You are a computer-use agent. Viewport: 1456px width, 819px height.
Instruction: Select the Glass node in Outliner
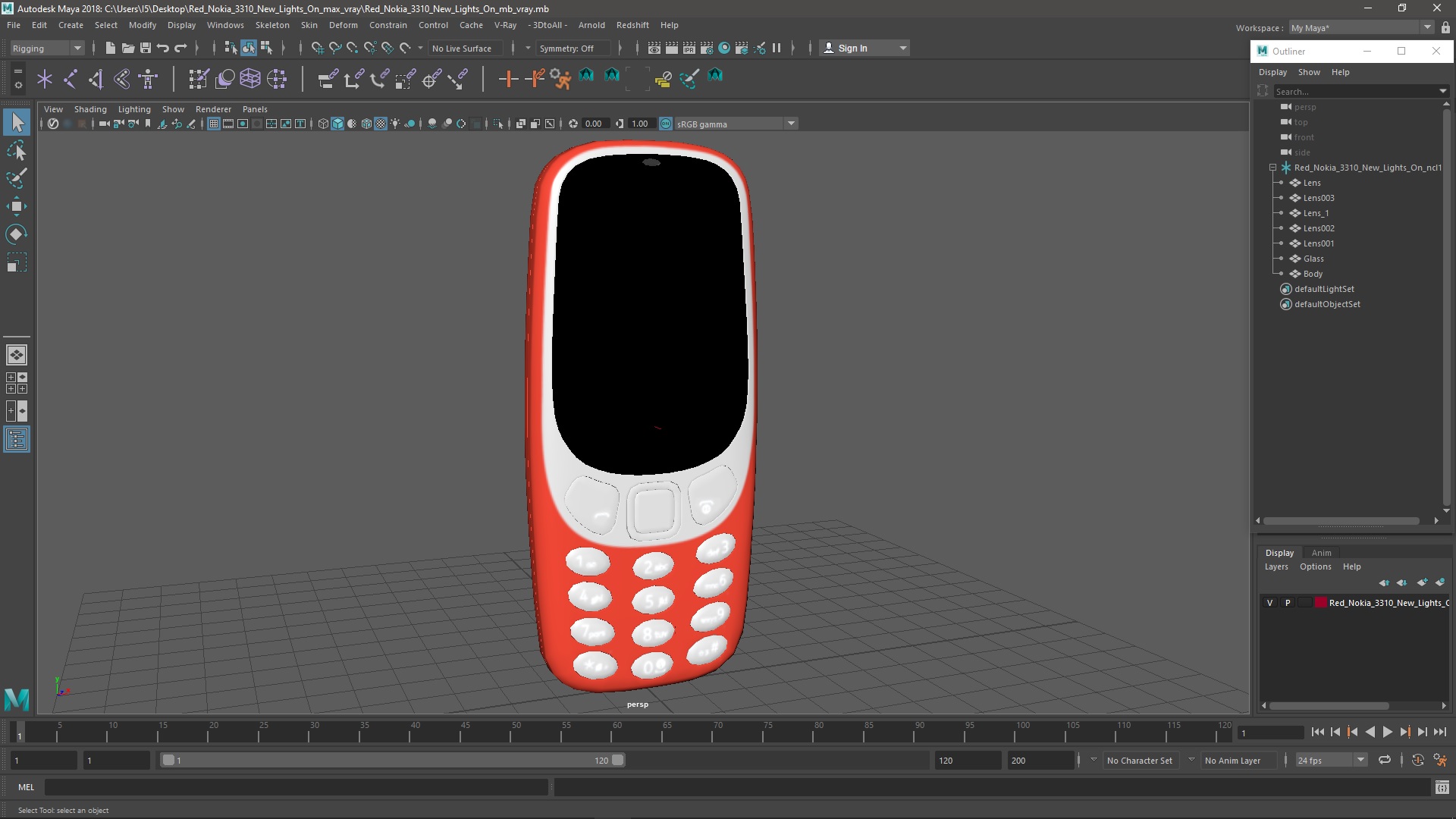(1313, 259)
